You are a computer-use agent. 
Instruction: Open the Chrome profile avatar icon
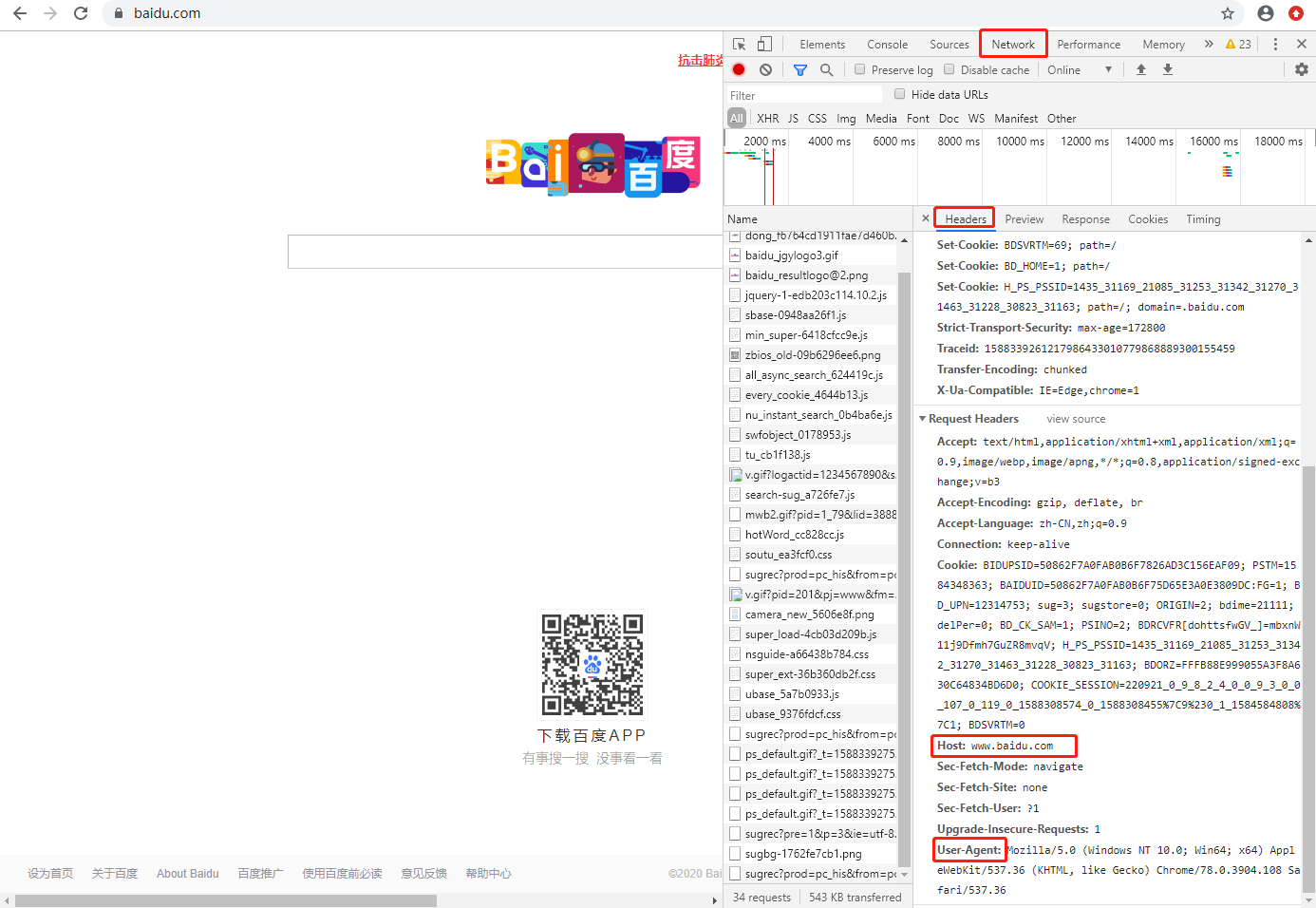[1266, 13]
